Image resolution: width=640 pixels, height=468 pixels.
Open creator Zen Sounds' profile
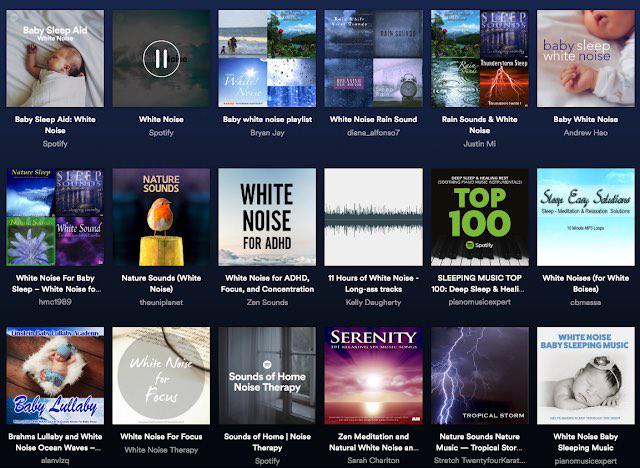267,302
